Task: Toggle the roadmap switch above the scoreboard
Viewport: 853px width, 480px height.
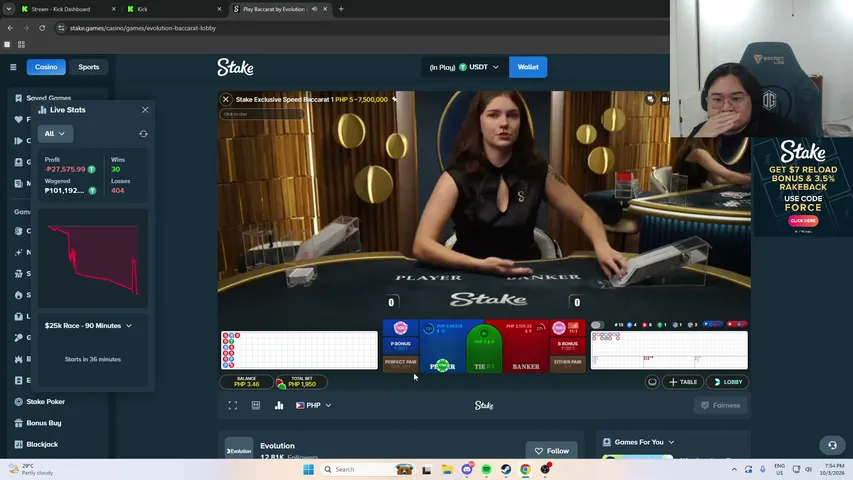Action: tap(597, 325)
